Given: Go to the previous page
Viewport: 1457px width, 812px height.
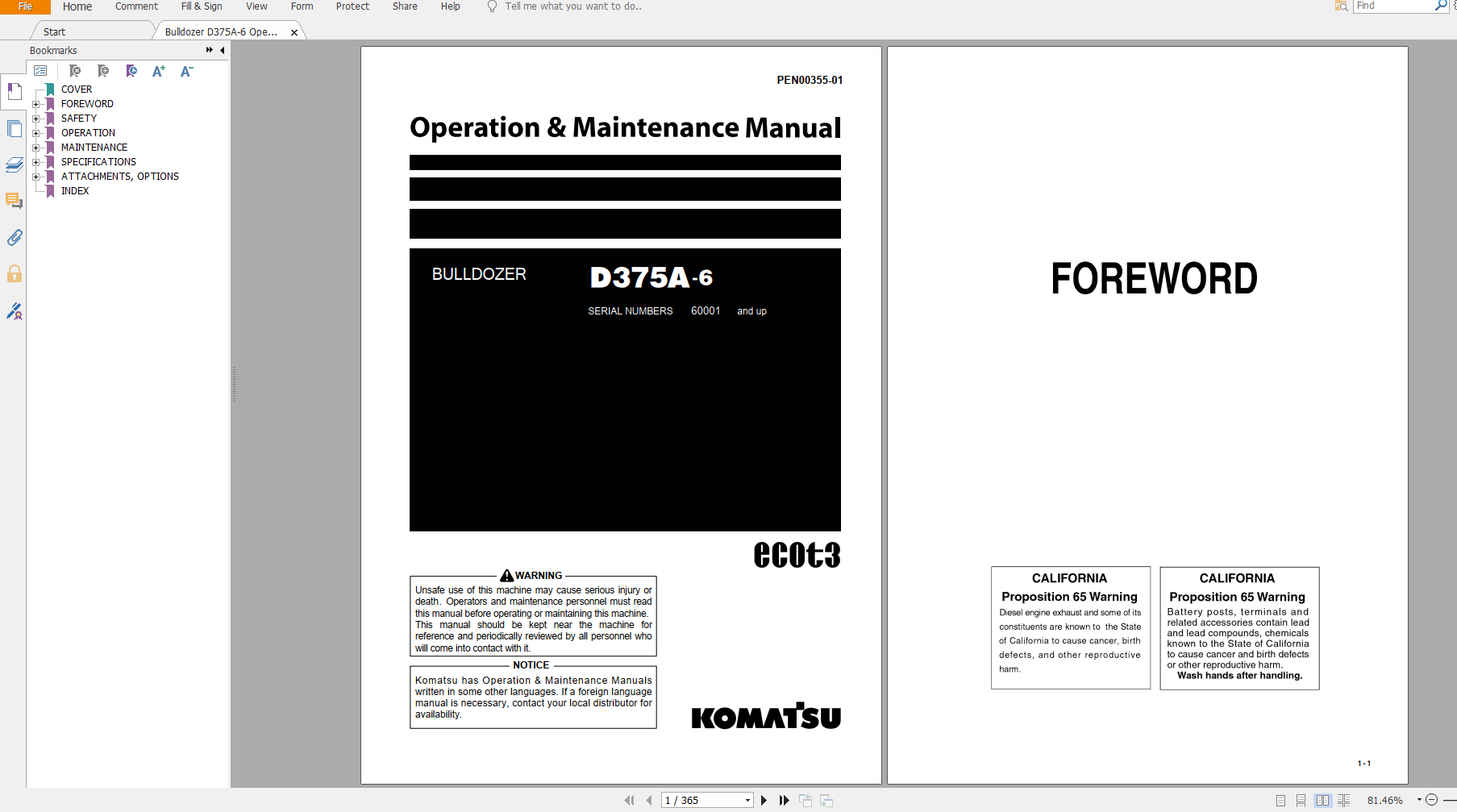Looking at the screenshot, I should pos(649,800).
